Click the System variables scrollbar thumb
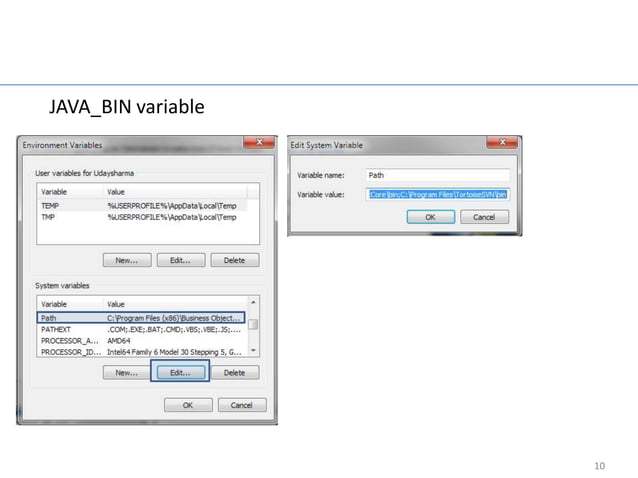This screenshot has height=478, width=638. point(253,324)
